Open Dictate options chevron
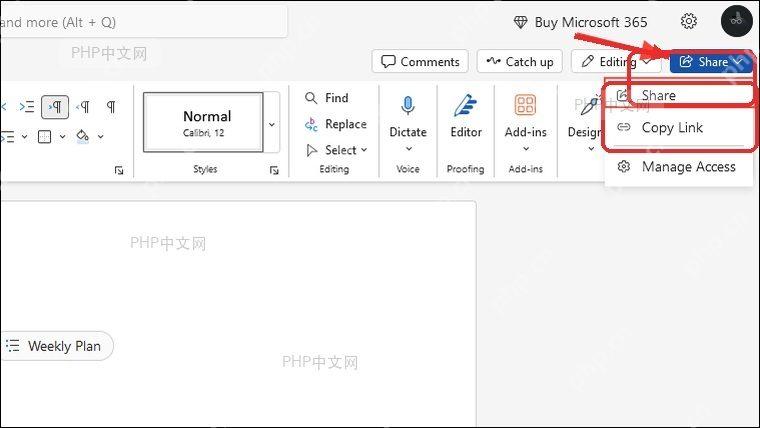Image resolution: width=760 pixels, height=428 pixels. click(408, 149)
